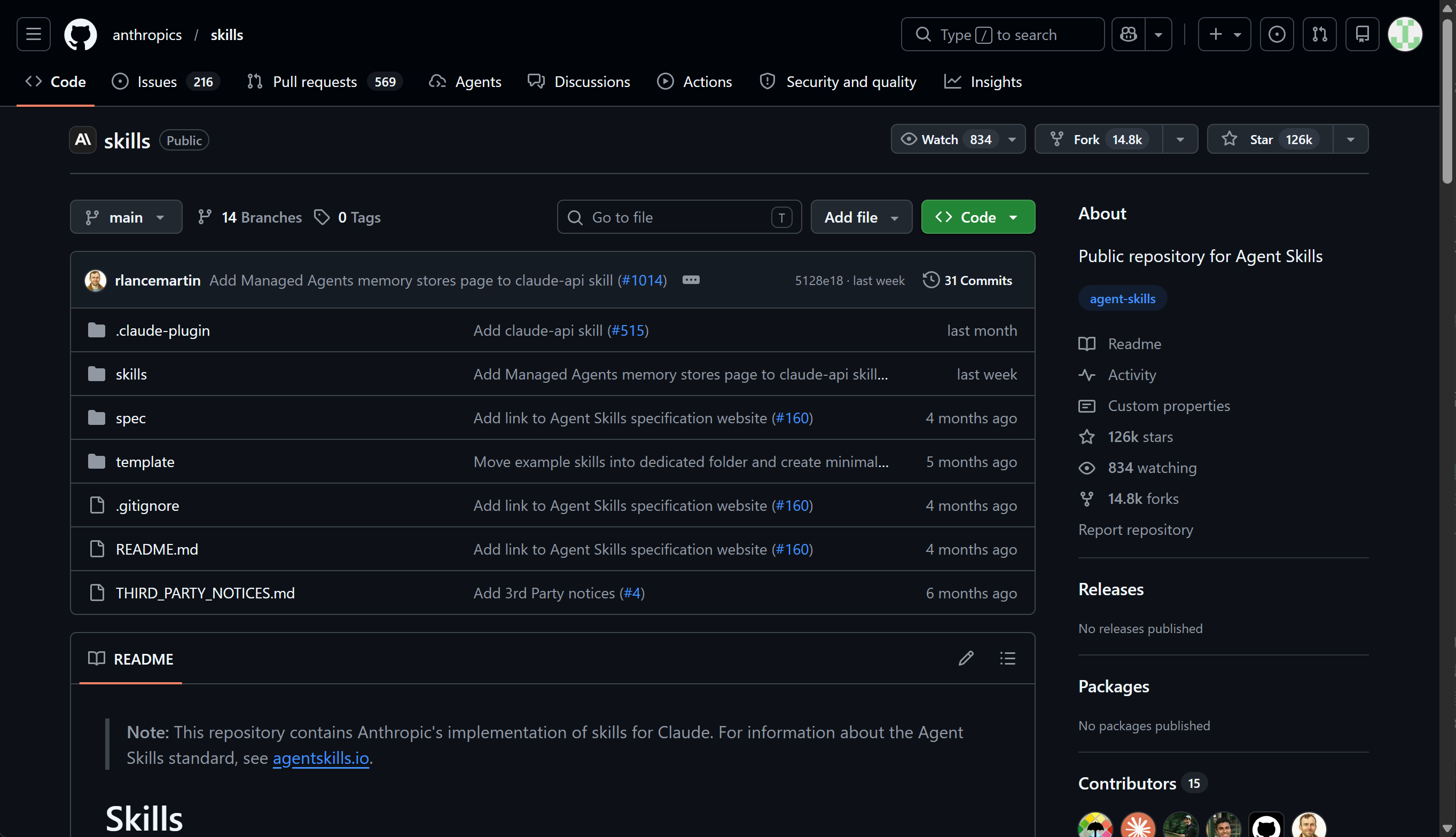Open the Create new plus dropdown

point(1224,35)
